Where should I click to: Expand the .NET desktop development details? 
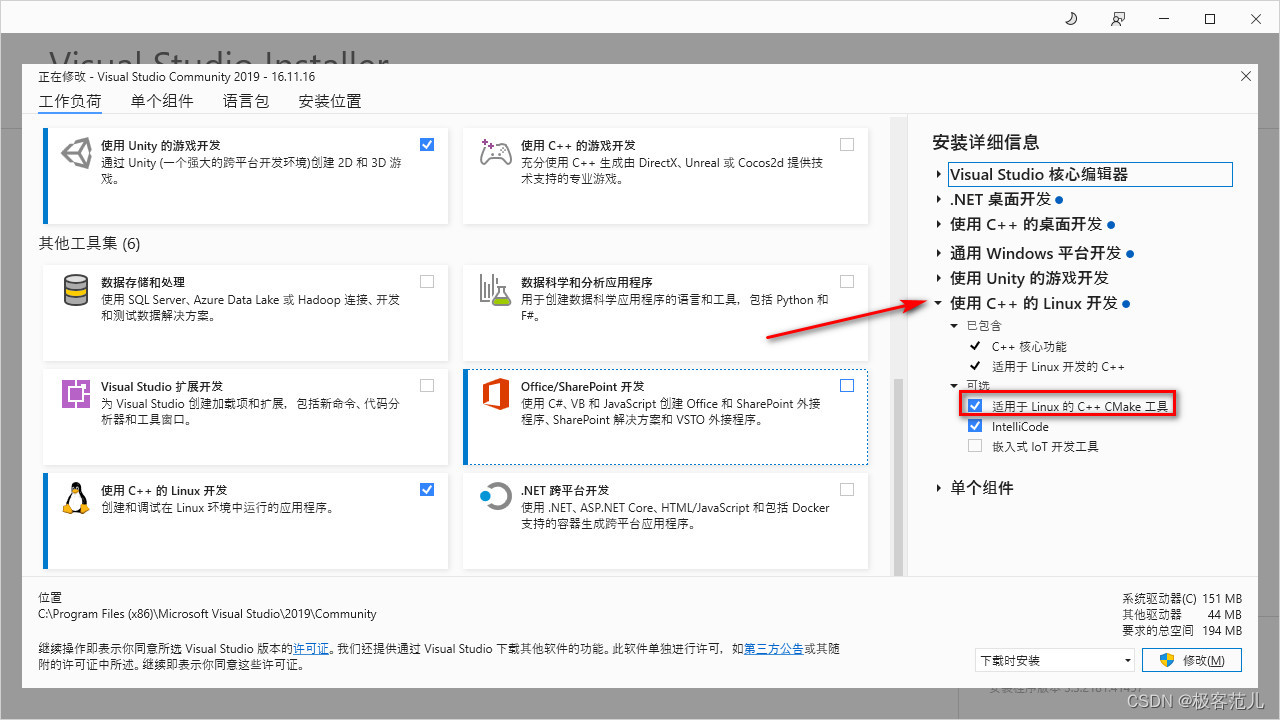pyautogui.click(x=939, y=199)
